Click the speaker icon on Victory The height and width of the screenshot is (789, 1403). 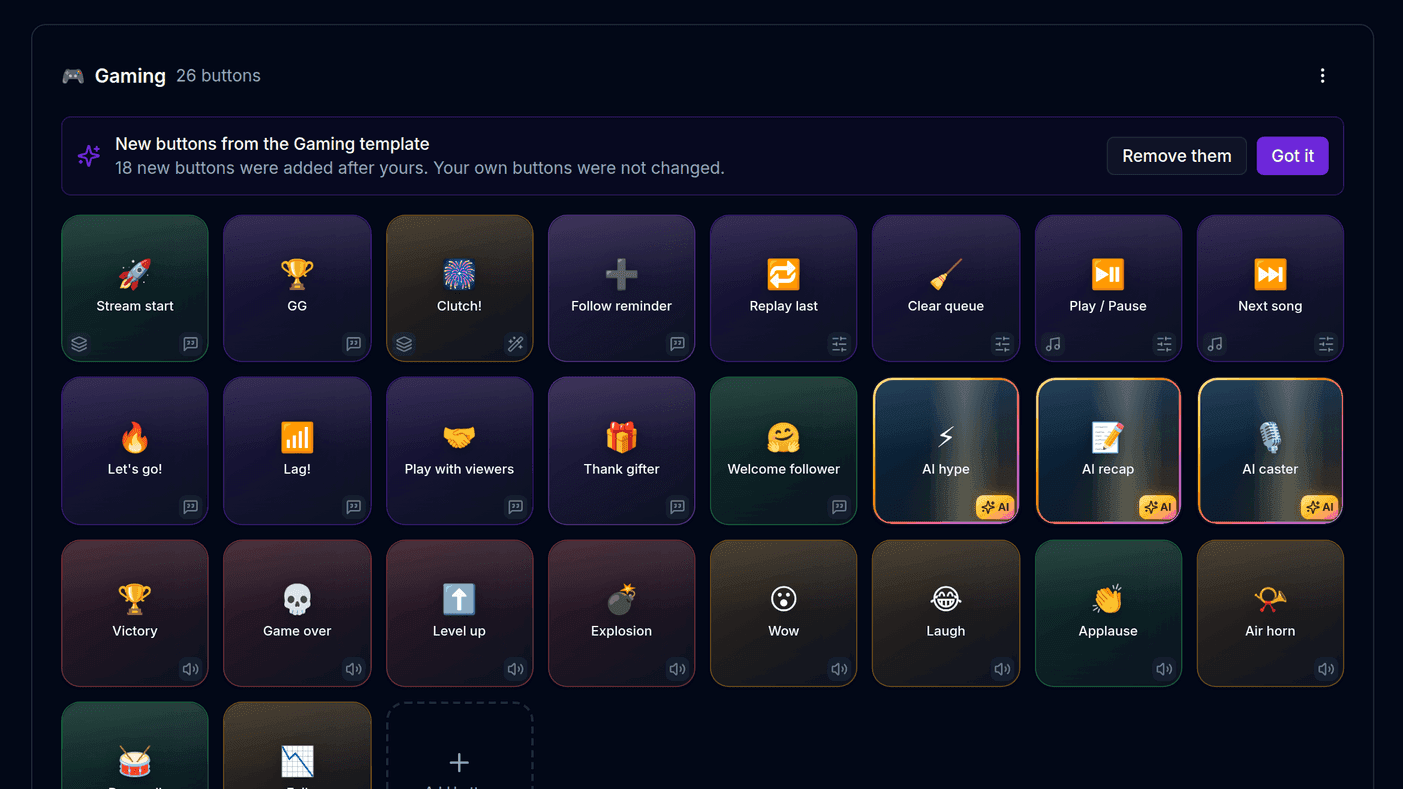[x=190, y=669]
